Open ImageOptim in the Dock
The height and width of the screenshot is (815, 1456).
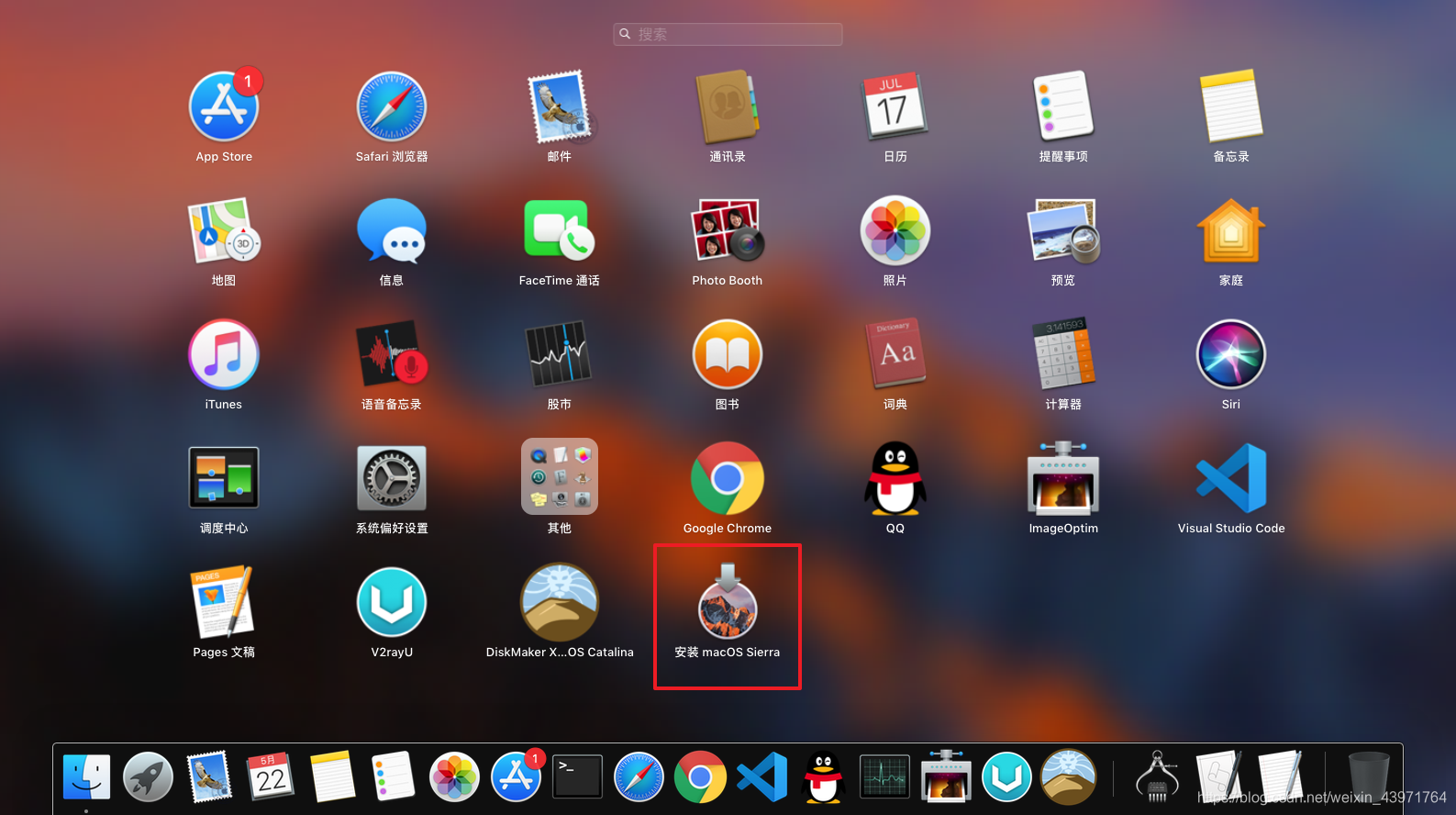pos(946,777)
